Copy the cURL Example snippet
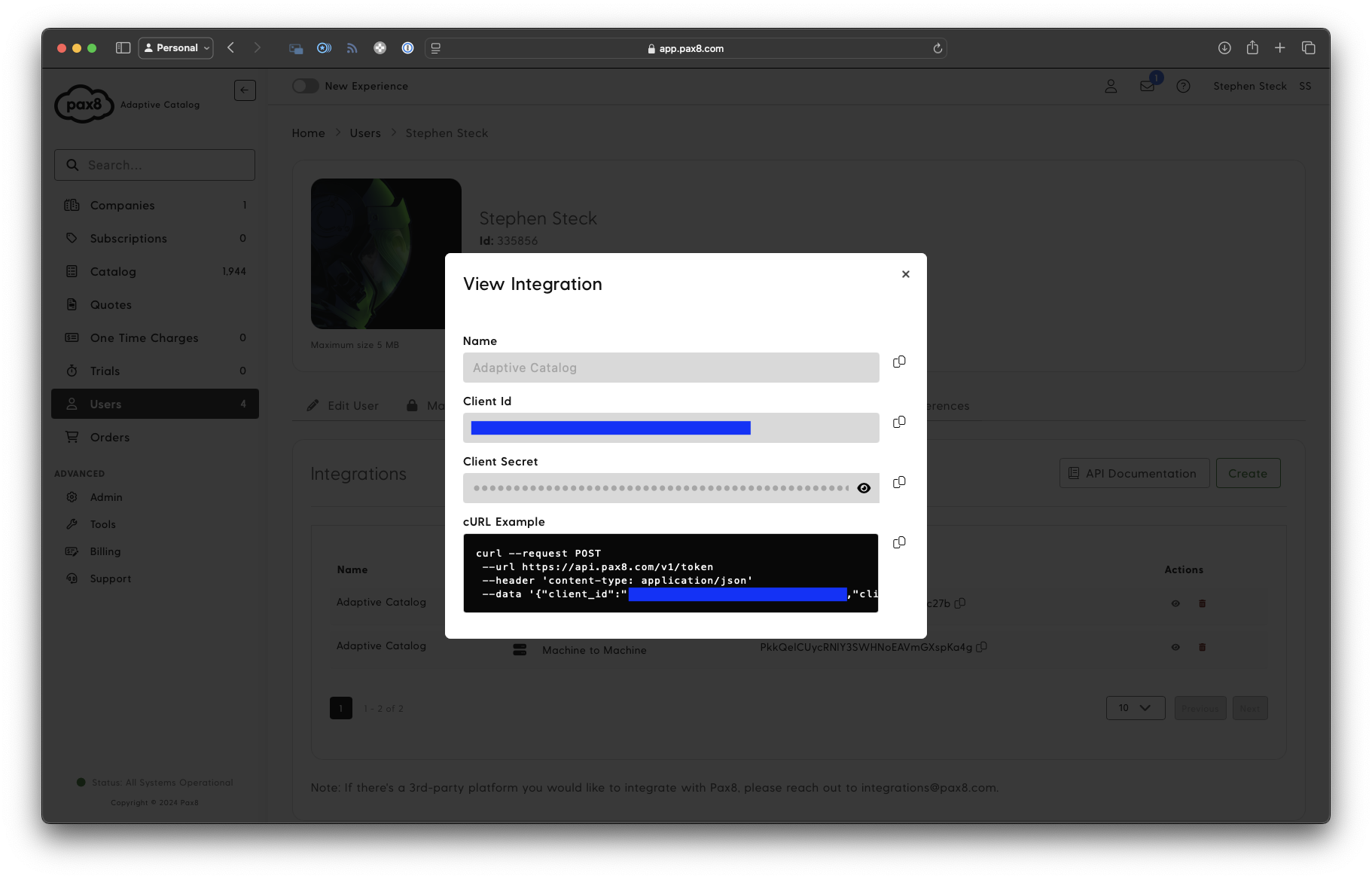Image resolution: width=1372 pixels, height=879 pixels. click(899, 542)
